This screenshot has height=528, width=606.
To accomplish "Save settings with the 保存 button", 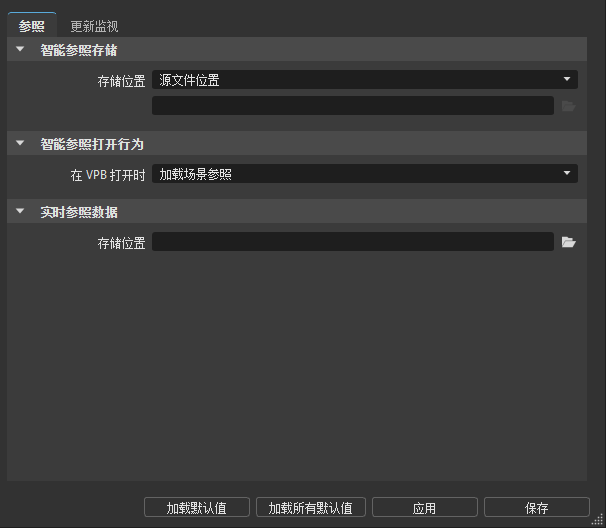I will 537,507.
